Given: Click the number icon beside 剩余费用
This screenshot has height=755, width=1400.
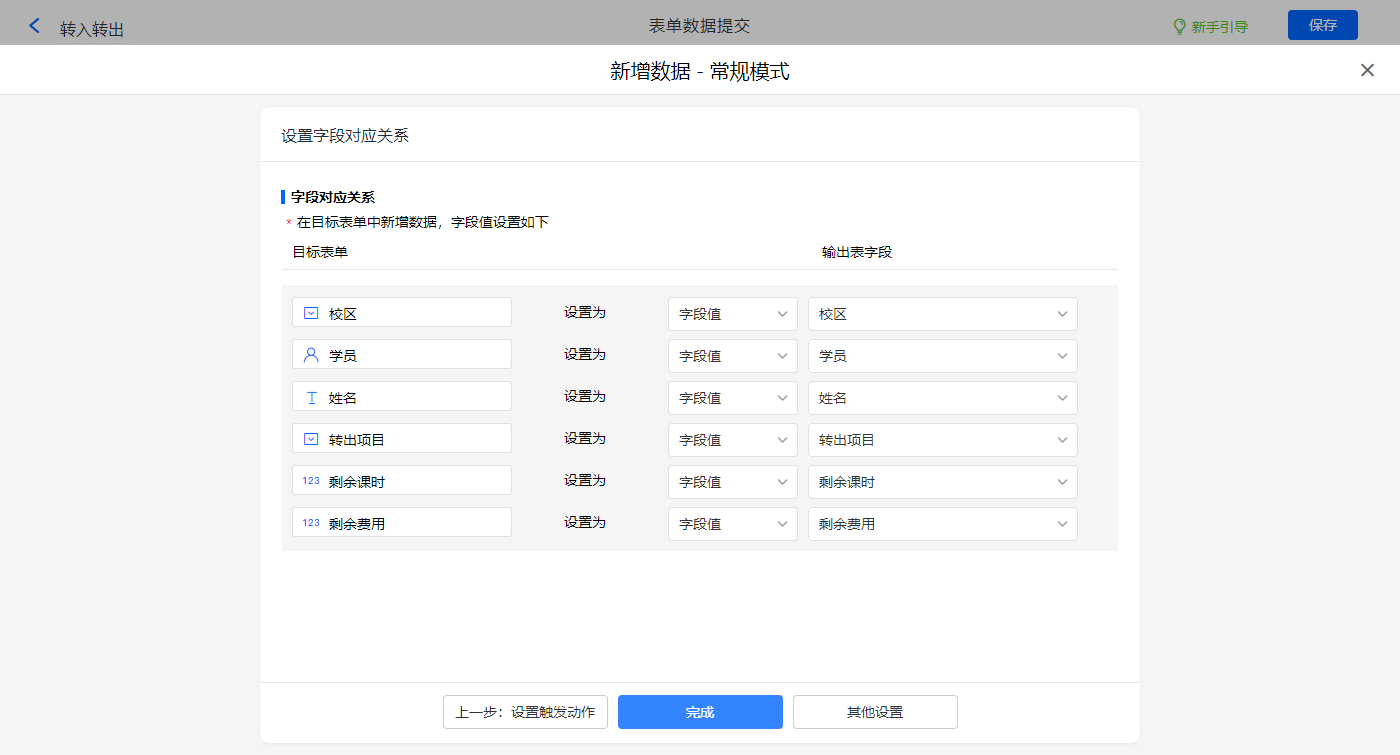Looking at the screenshot, I should point(311,523).
